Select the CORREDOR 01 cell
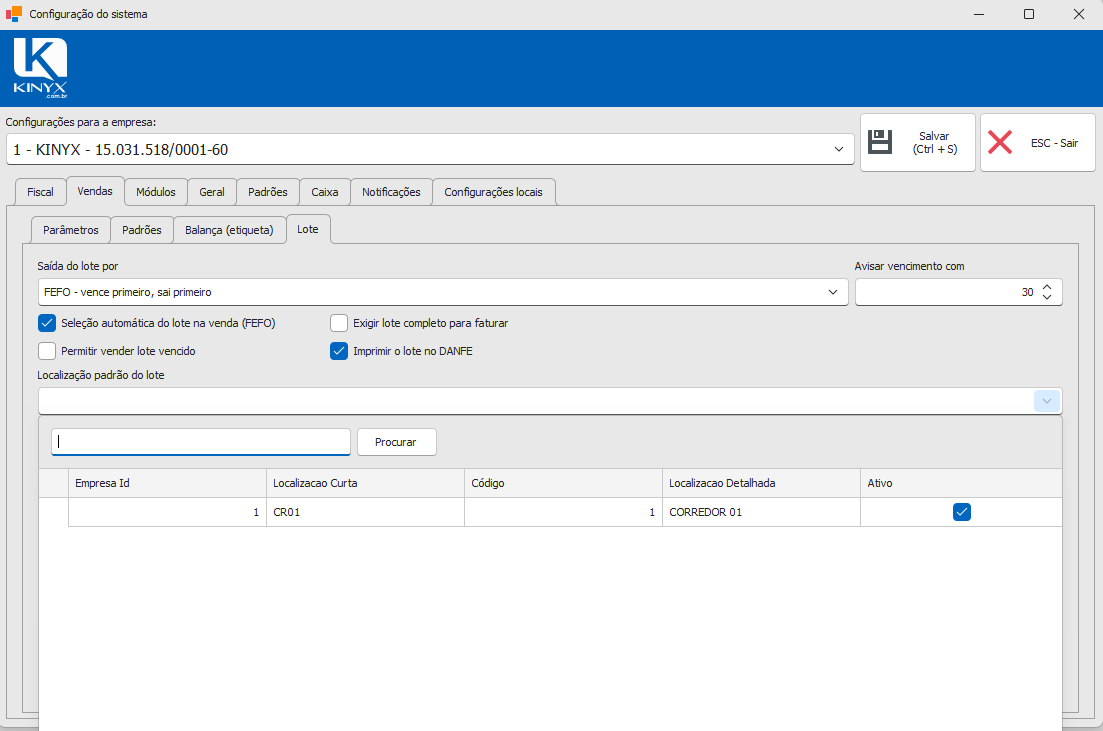1103x731 pixels. coord(761,512)
